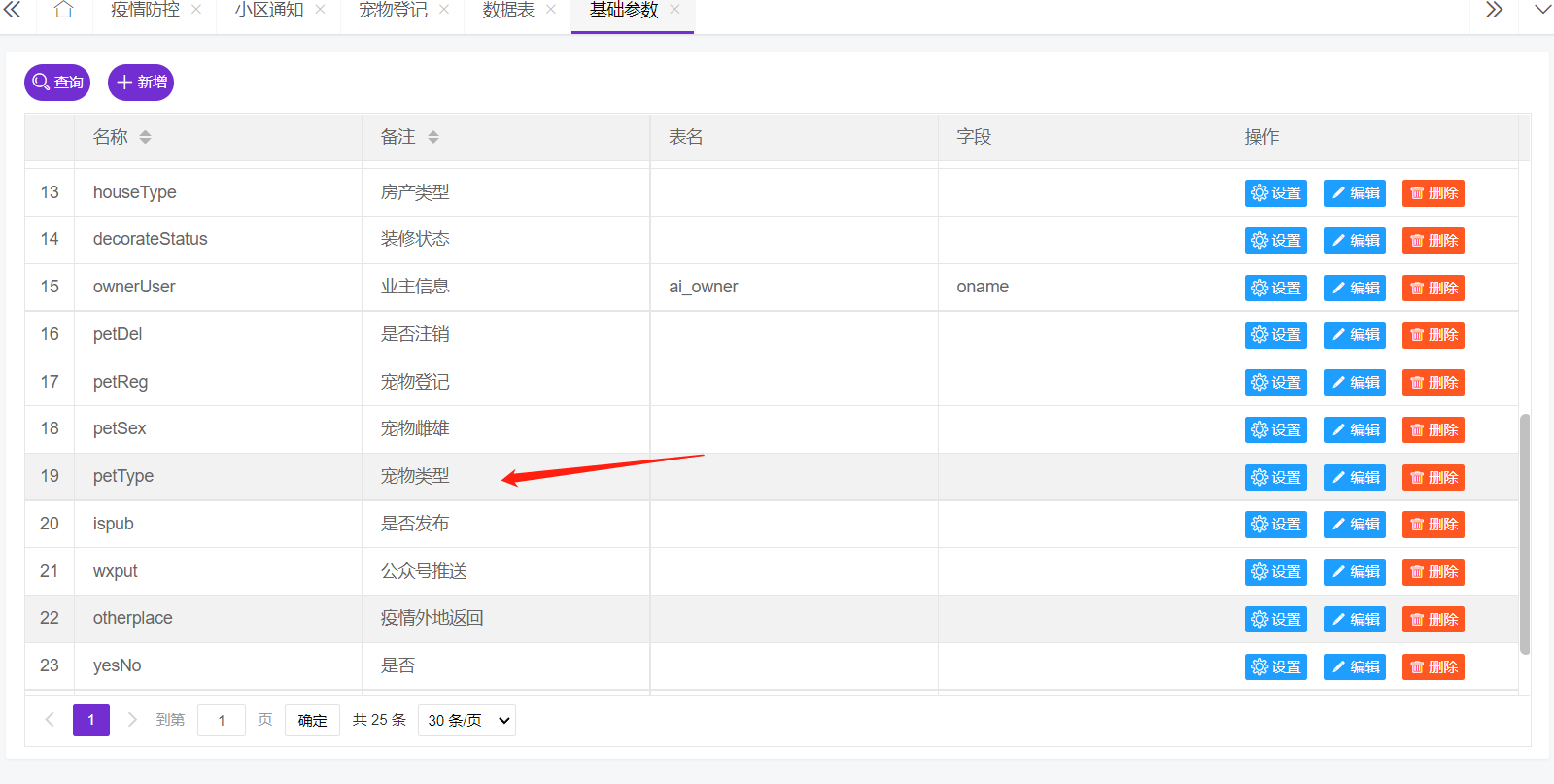Edit the petReg row
The width and height of the screenshot is (1554, 784).
(1355, 383)
